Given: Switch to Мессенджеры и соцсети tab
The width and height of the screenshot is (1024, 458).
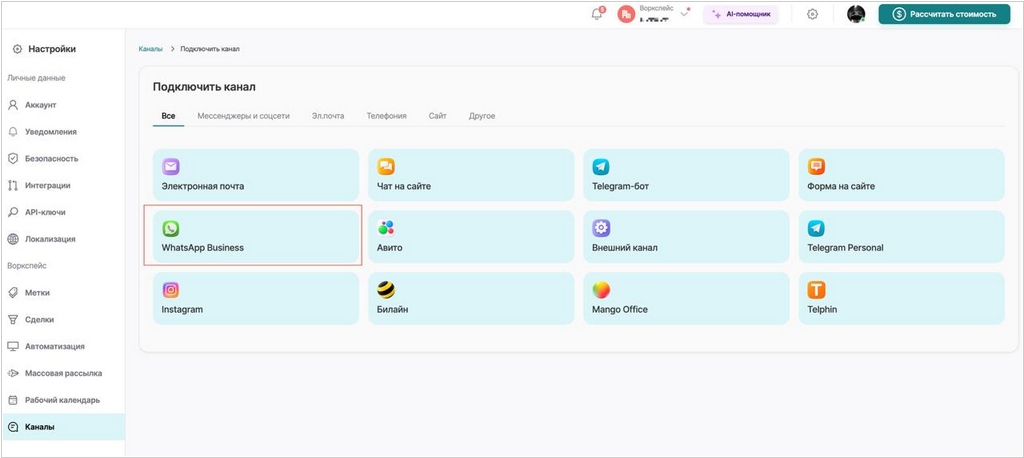Looking at the screenshot, I should point(243,116).
